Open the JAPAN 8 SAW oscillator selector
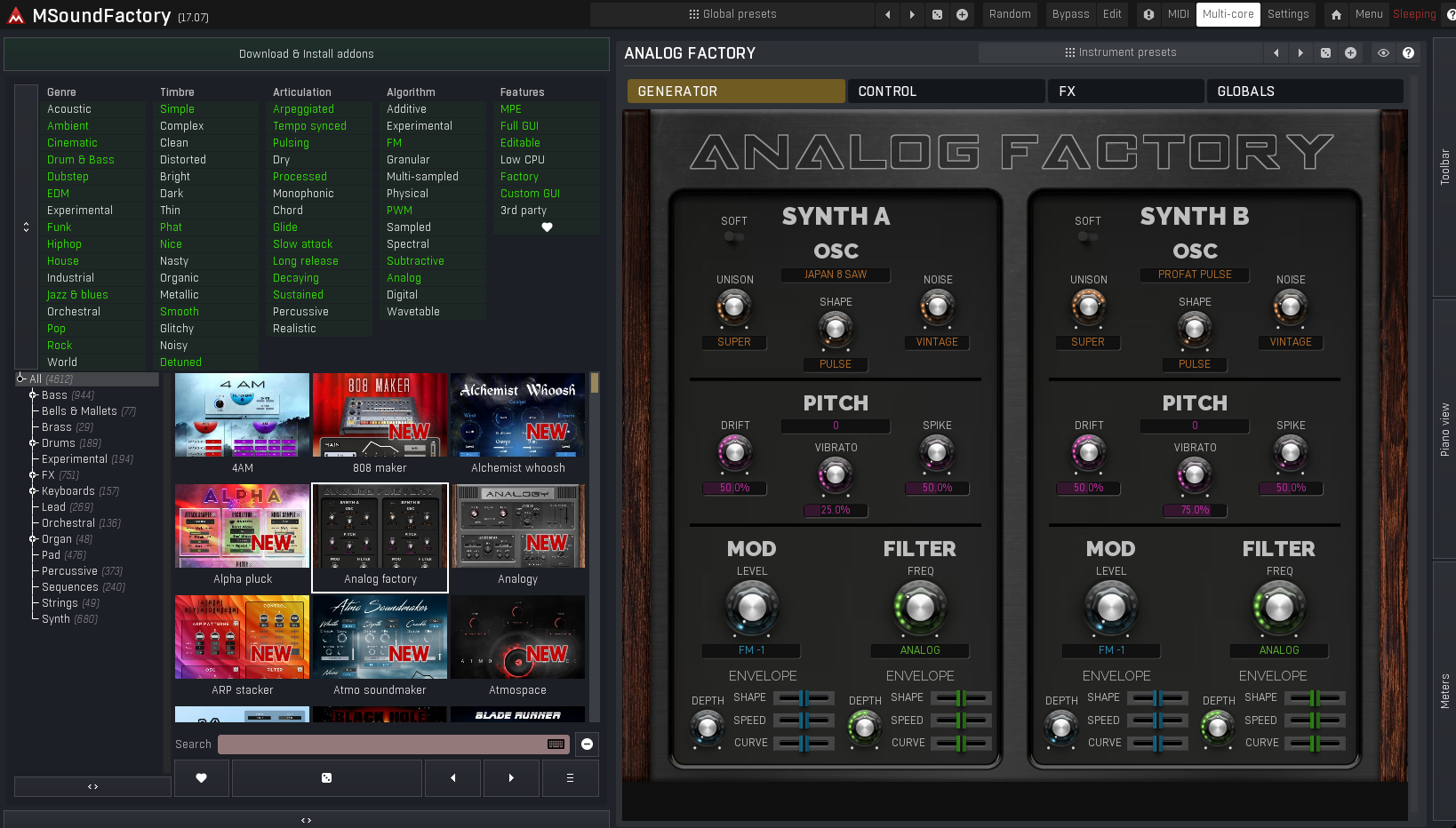The height and width of the screenshot is (828, 1456). pyautogui.click(x=836, y=275)
